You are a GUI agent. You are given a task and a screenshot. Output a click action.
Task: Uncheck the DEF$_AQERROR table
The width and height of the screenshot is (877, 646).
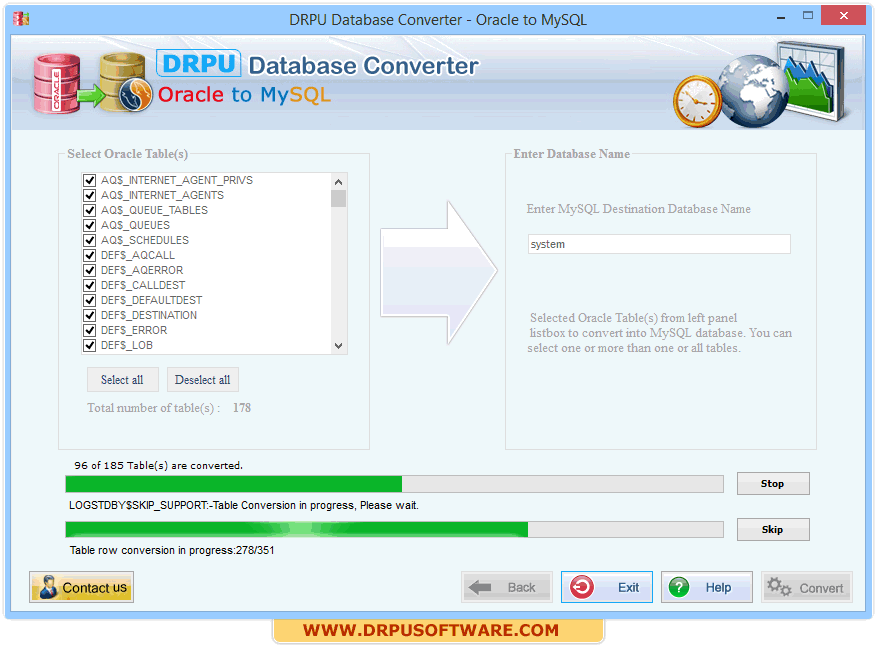89,270
